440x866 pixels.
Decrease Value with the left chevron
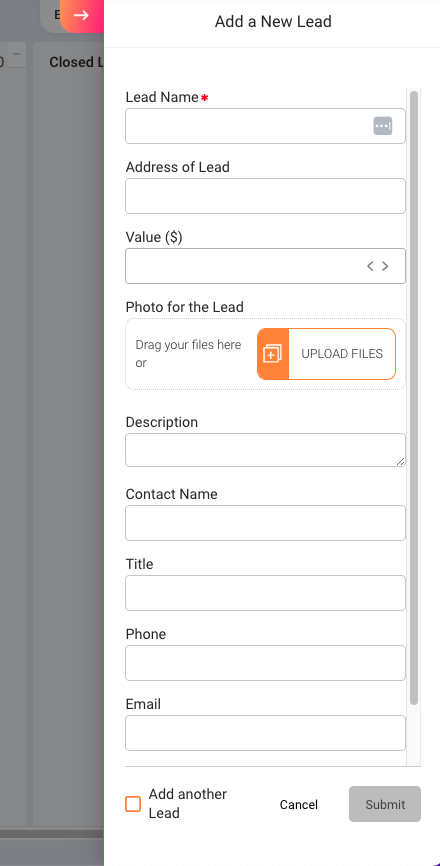[x=370, y=266]
